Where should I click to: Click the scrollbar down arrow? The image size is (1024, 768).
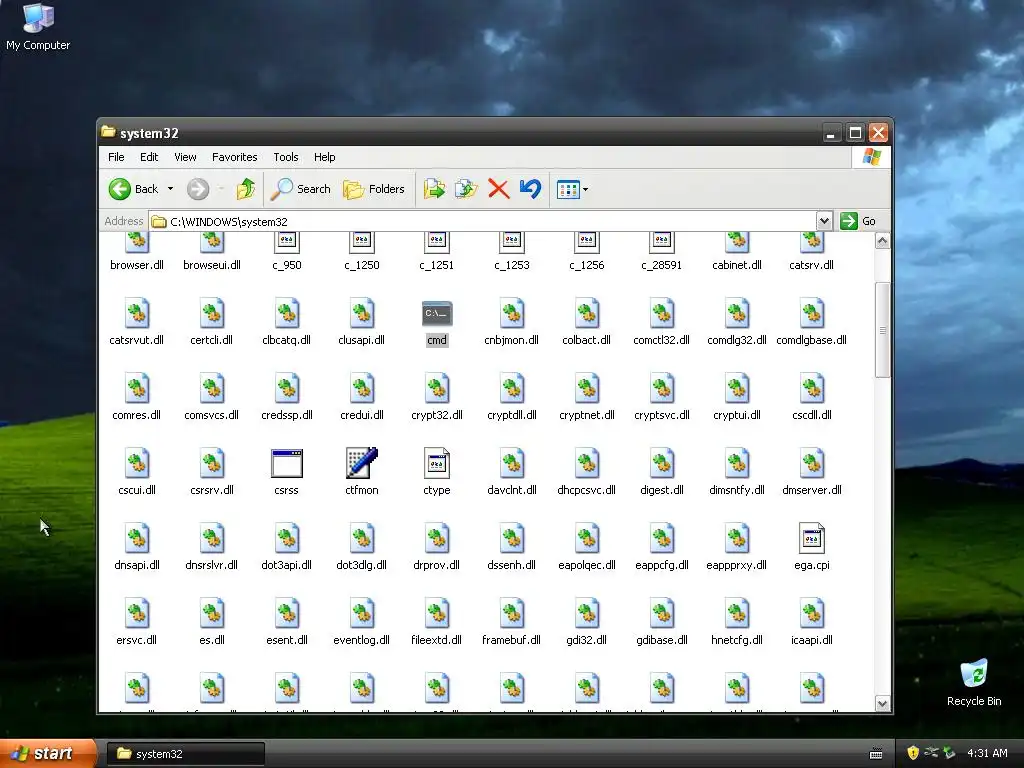(882, 703)
